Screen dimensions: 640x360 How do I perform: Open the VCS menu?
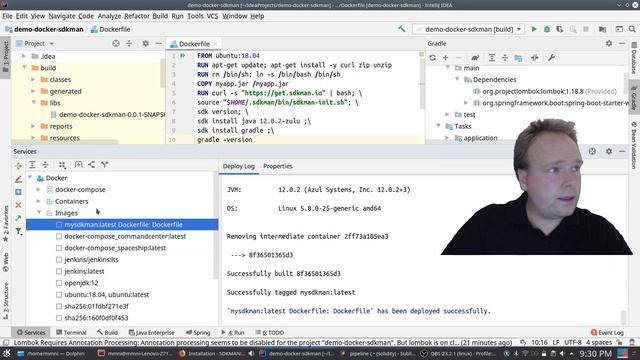tap(212, 16)
